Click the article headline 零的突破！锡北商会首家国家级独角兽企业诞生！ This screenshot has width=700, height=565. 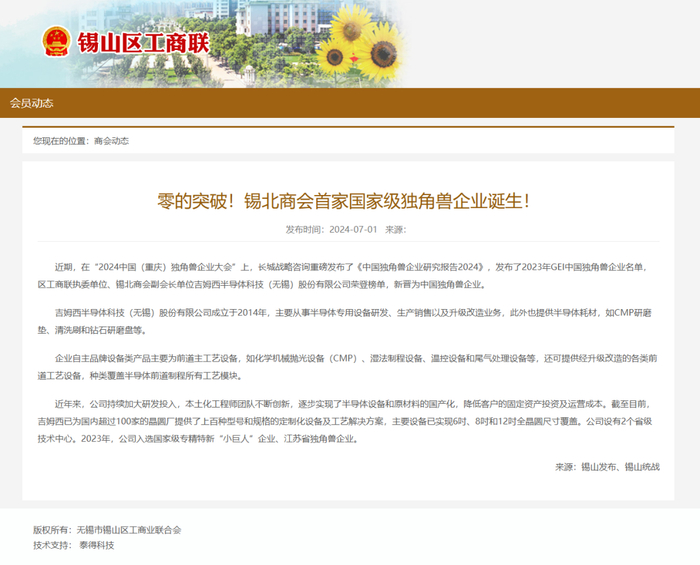[344, 201]
